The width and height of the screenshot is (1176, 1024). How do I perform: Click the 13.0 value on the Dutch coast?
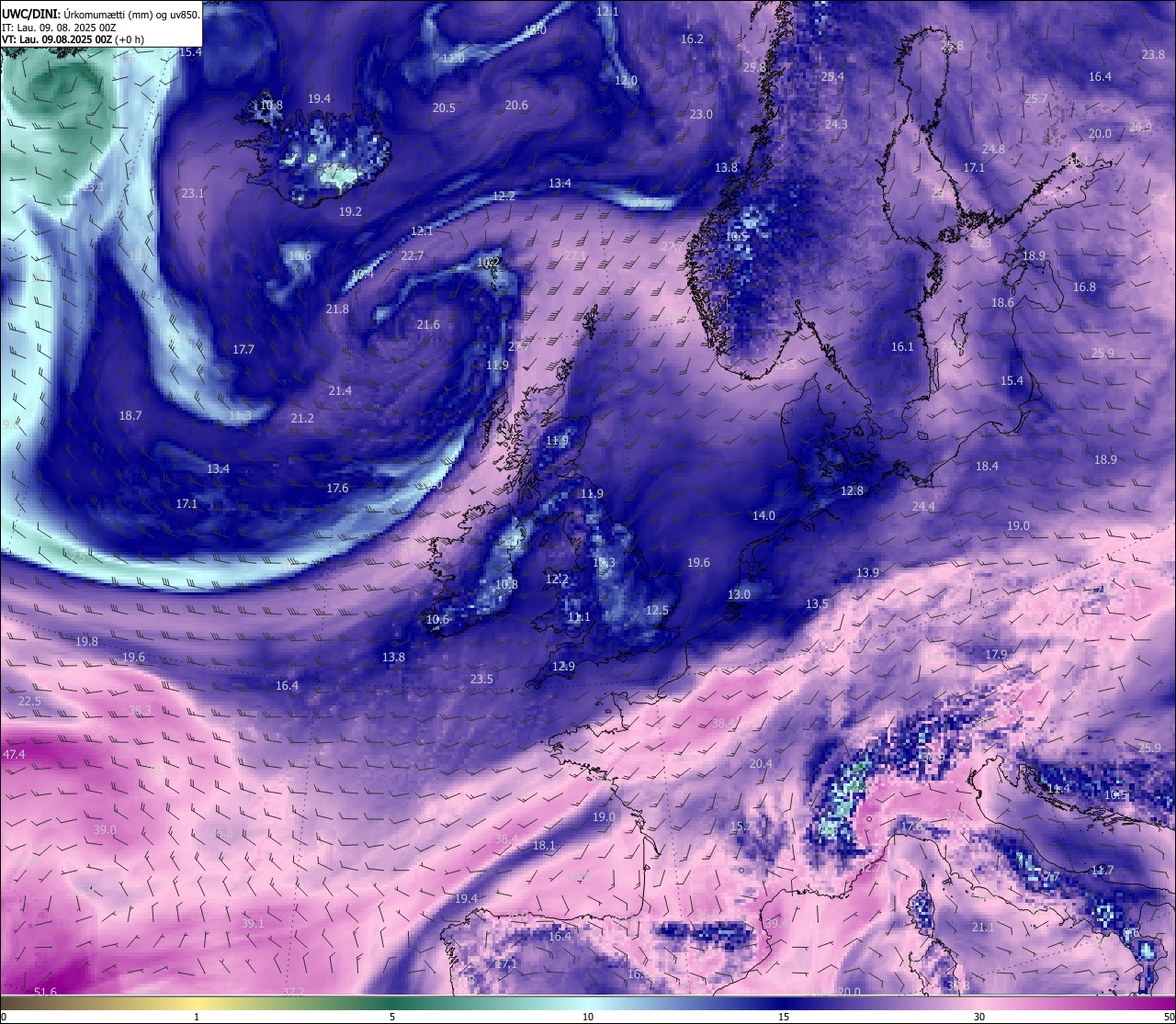coord(739,595)
